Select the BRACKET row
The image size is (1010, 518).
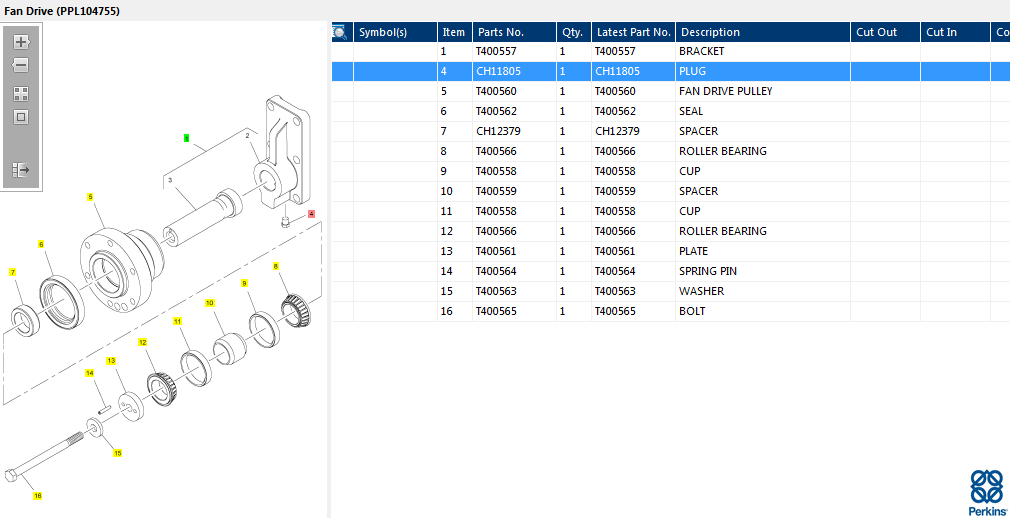671,52
